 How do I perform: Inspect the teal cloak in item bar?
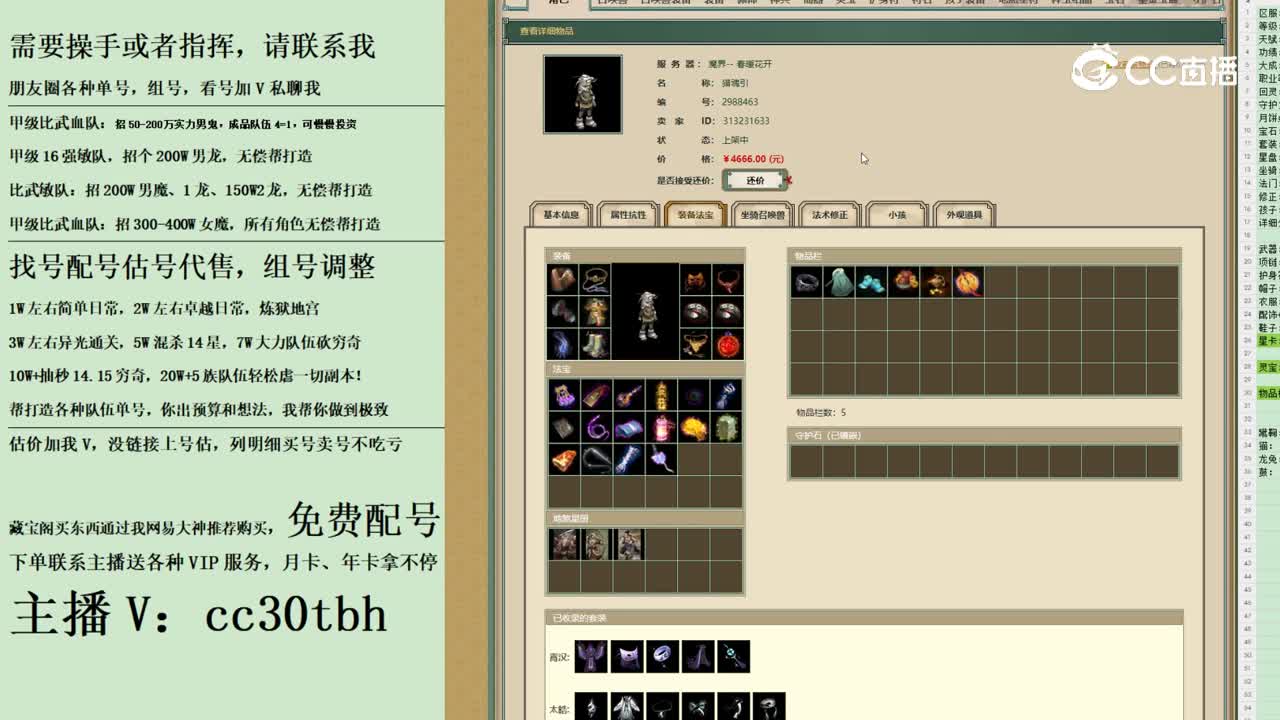pyautogui.click(x=839, y=282)
